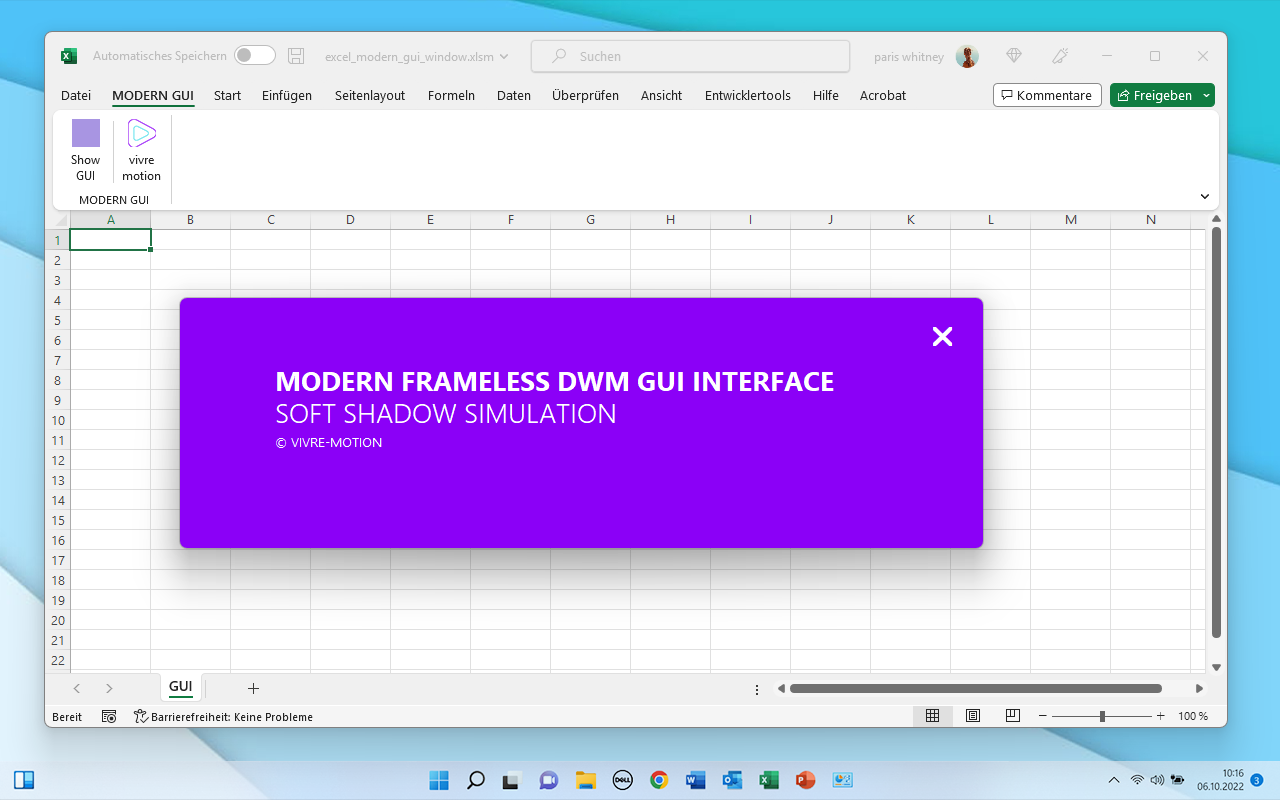This screenshot has height=800, width=1280.
Task: Click the Show GUI button in the ribbon
Action: point(85,148)
